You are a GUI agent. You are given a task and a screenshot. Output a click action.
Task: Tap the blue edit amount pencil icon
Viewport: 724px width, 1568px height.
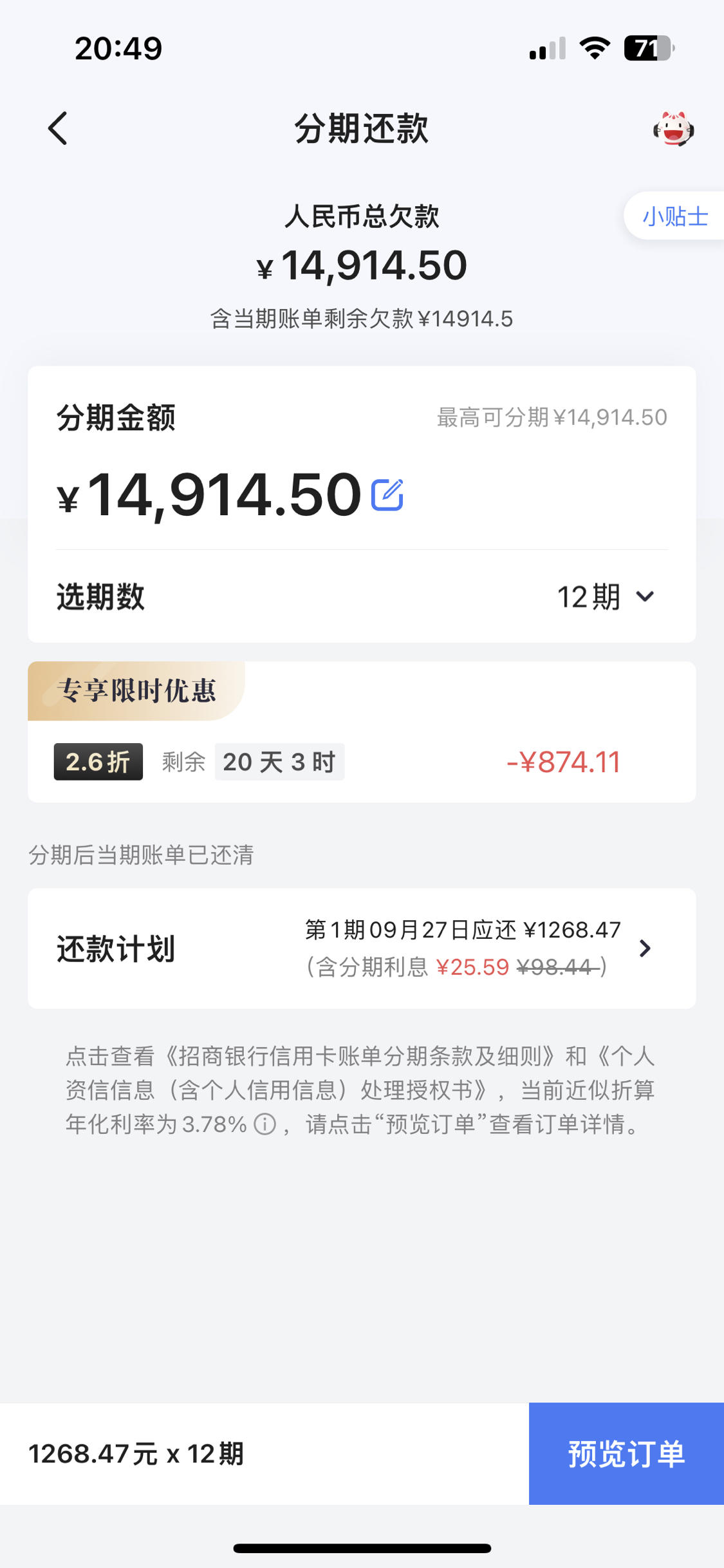(387, 495)
